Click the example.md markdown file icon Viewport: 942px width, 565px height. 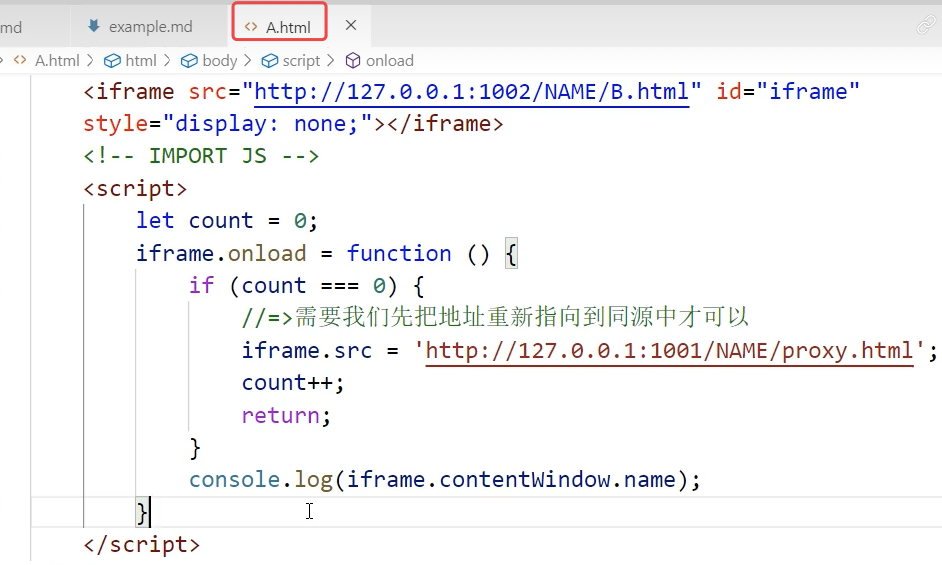pyautogui.click(x=93, y=26)
